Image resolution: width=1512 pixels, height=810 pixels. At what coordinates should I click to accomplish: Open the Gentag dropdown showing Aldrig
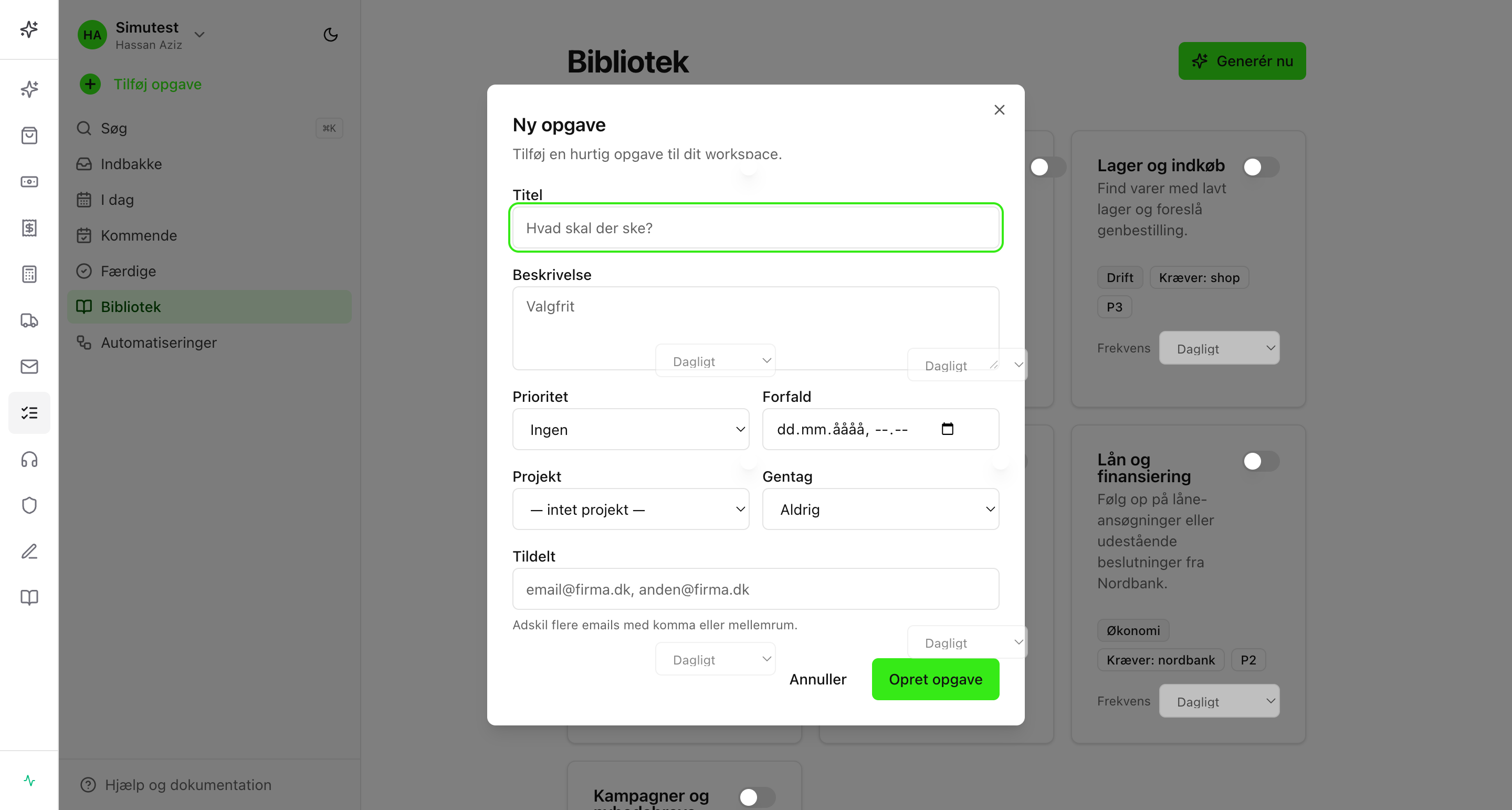tap(880, 509)
